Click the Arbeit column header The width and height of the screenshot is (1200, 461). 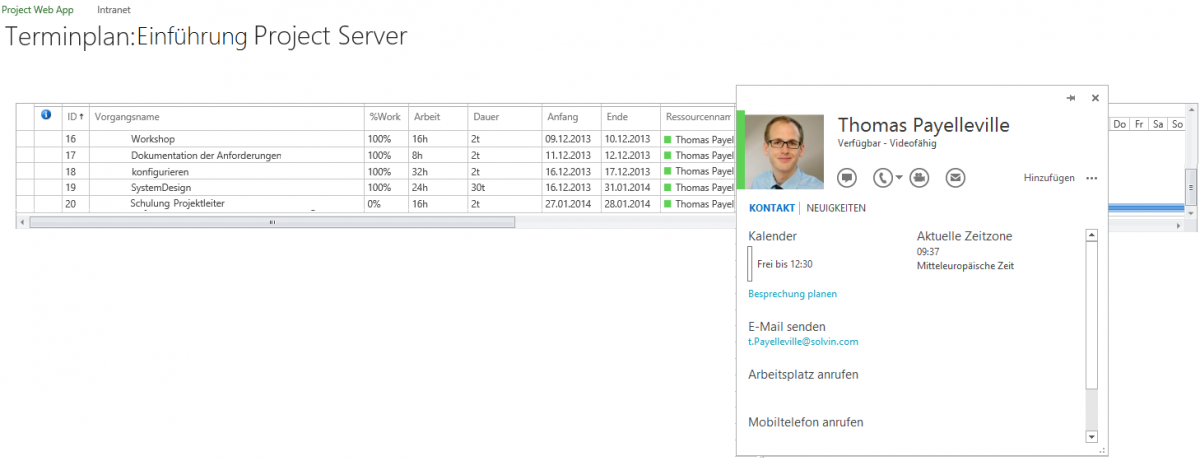tap(438, 117)
